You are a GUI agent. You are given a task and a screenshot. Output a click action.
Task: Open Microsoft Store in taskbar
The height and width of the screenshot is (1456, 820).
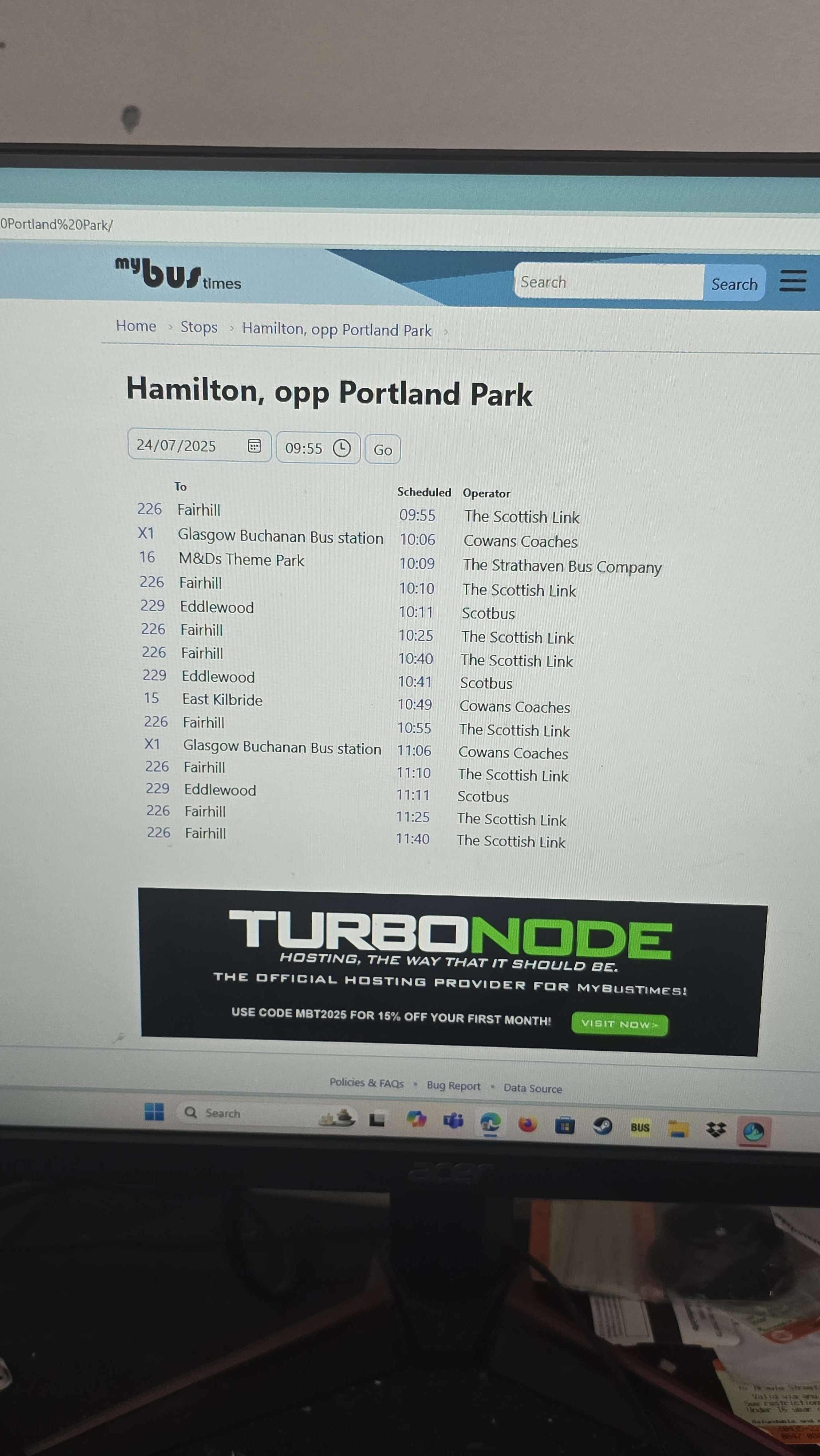tap(564, 1125)
